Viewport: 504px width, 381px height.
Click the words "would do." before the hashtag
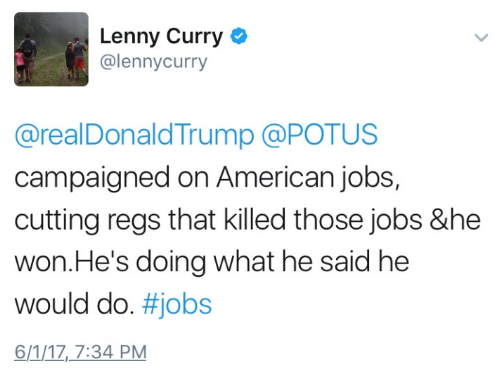[75, 304]
